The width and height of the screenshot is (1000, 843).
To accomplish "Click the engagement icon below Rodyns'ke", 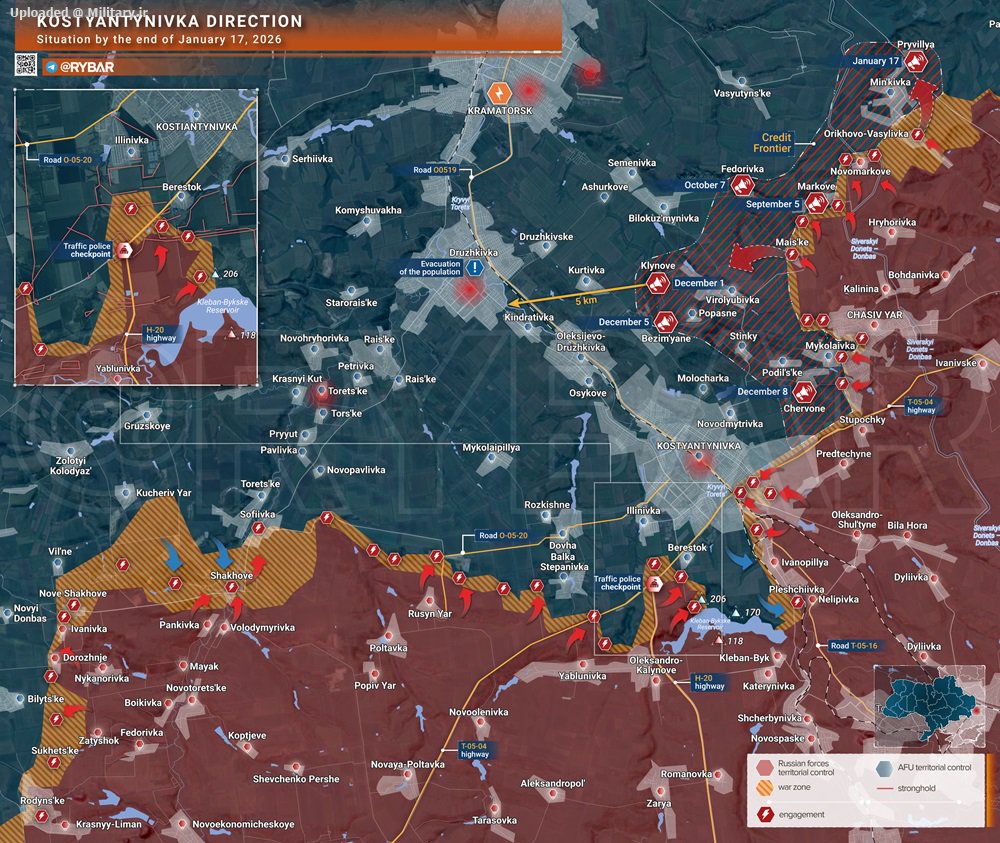I will [41, 816].
